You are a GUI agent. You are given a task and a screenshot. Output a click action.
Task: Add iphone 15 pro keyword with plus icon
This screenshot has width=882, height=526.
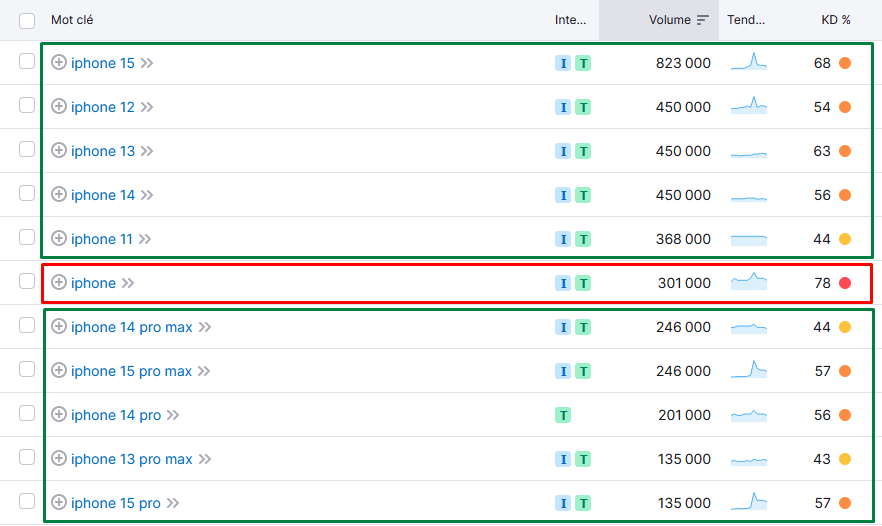pyautogui.click(x=59, y=502)
